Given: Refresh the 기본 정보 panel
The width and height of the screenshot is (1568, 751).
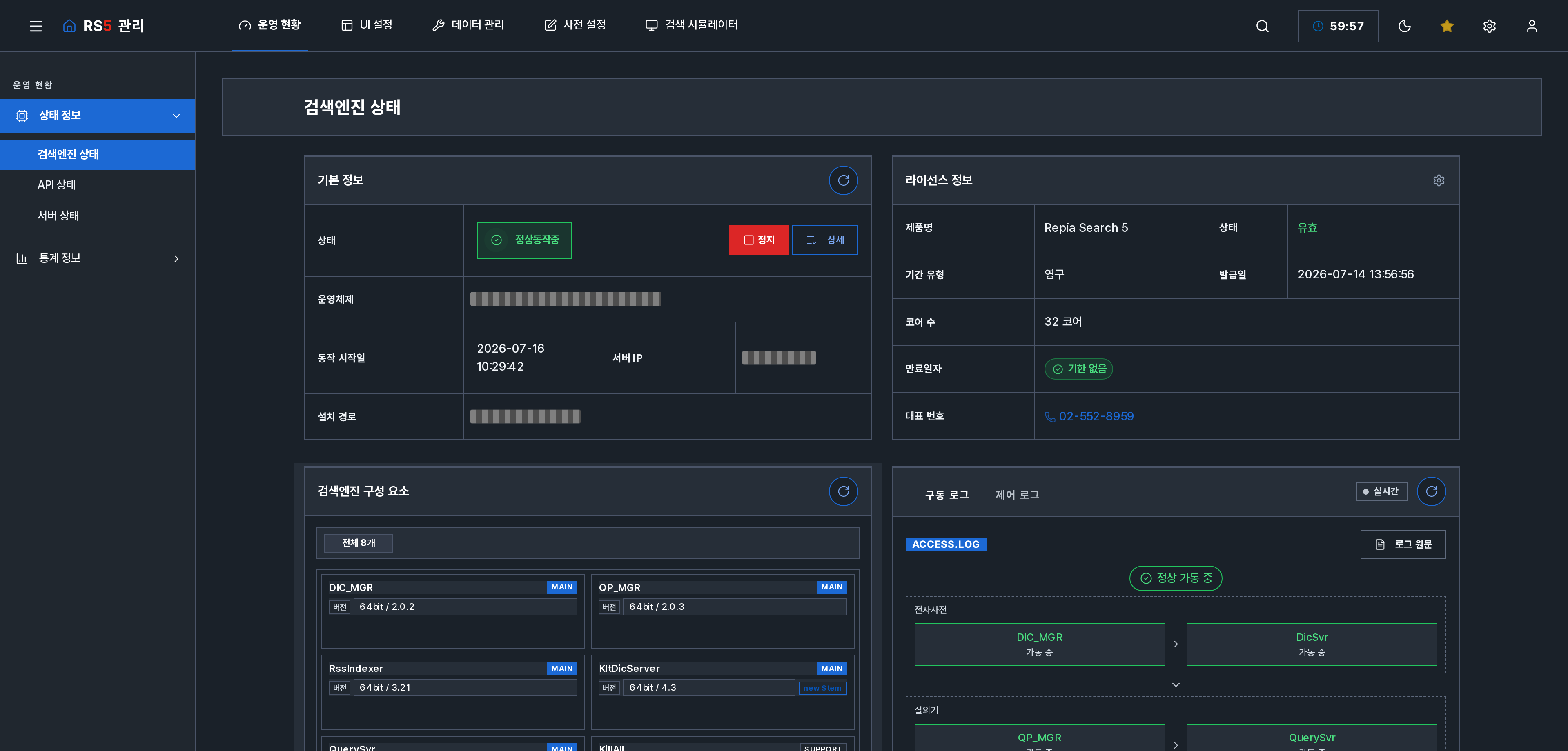Looking at the screenshot, I should point(843,180).
